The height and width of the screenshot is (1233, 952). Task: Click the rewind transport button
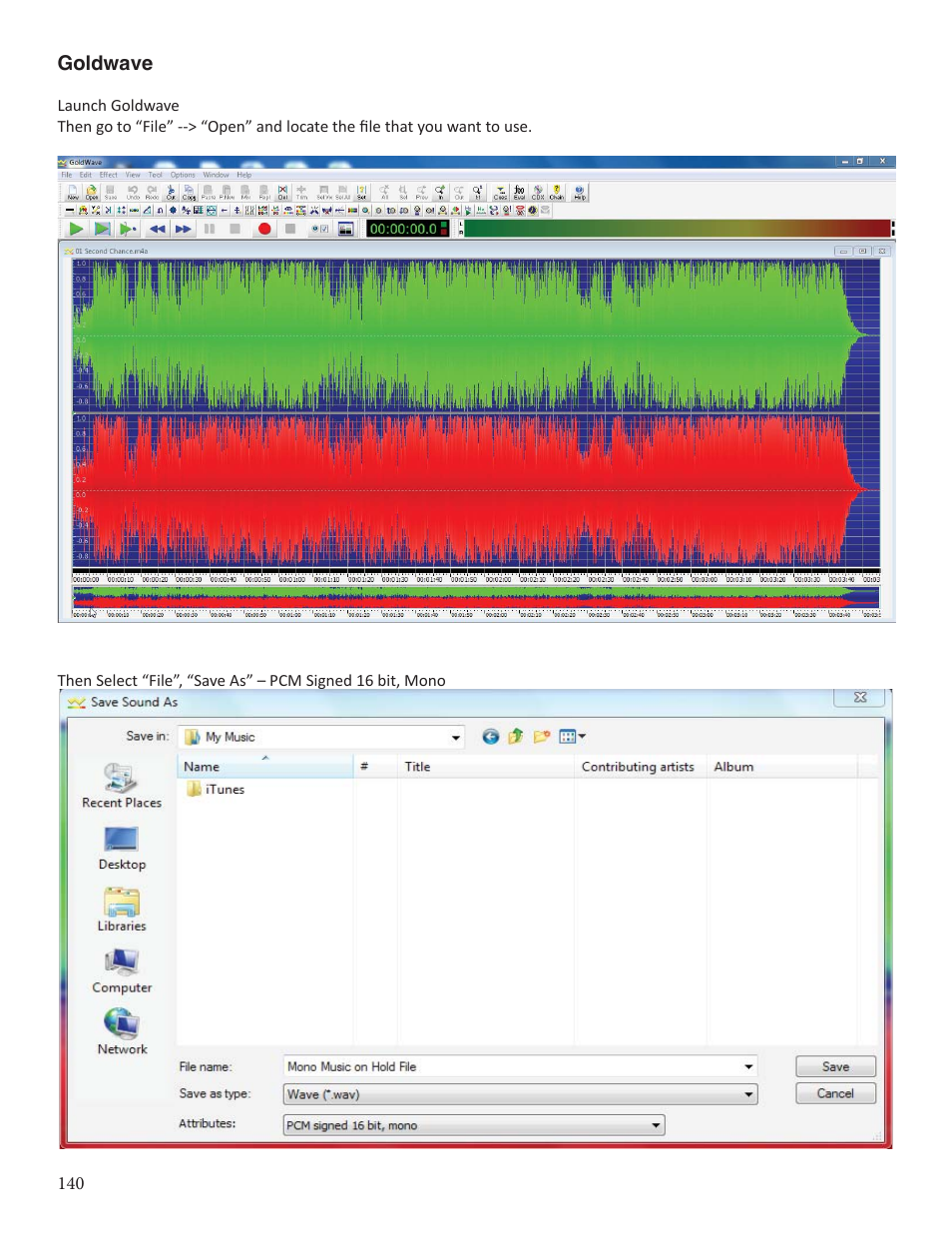click(x=158, y=229)
